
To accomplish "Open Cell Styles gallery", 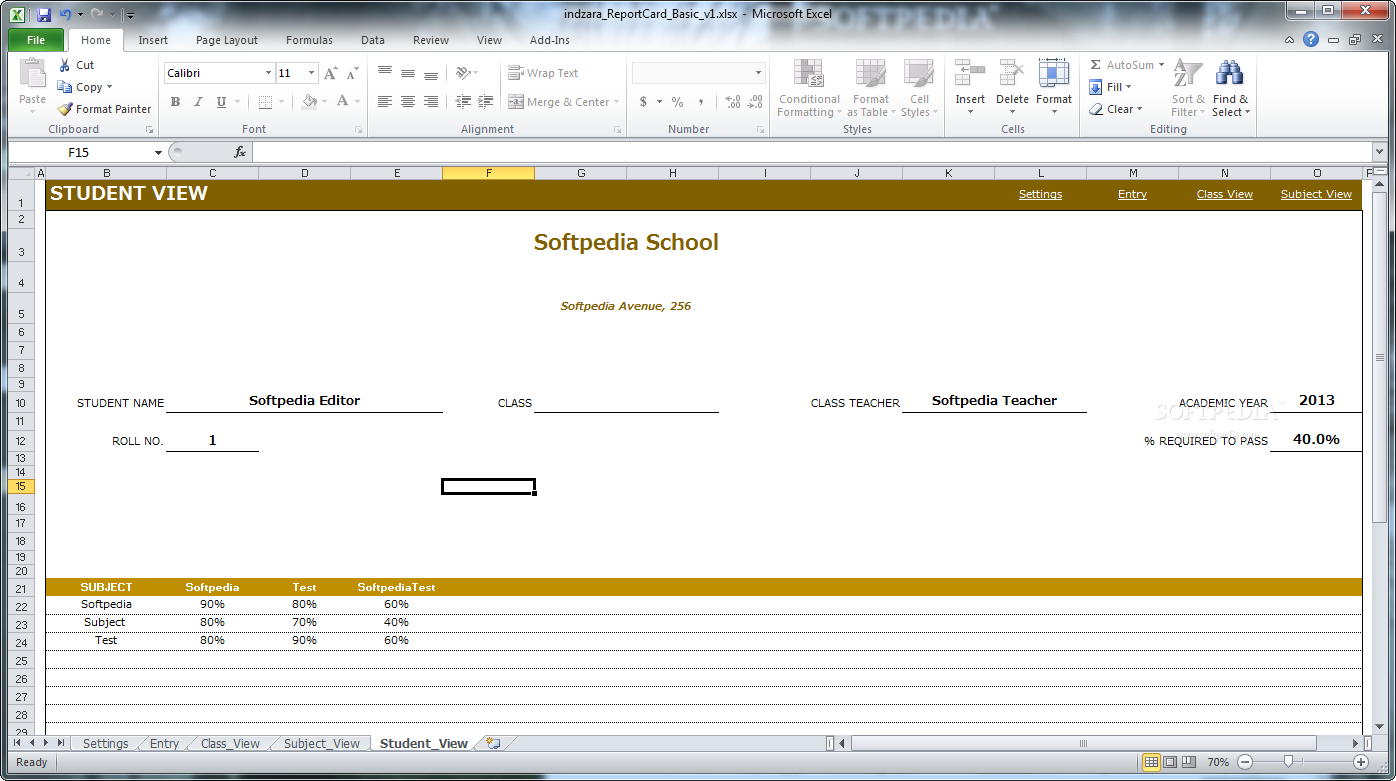I will click(x=919, y=89).
